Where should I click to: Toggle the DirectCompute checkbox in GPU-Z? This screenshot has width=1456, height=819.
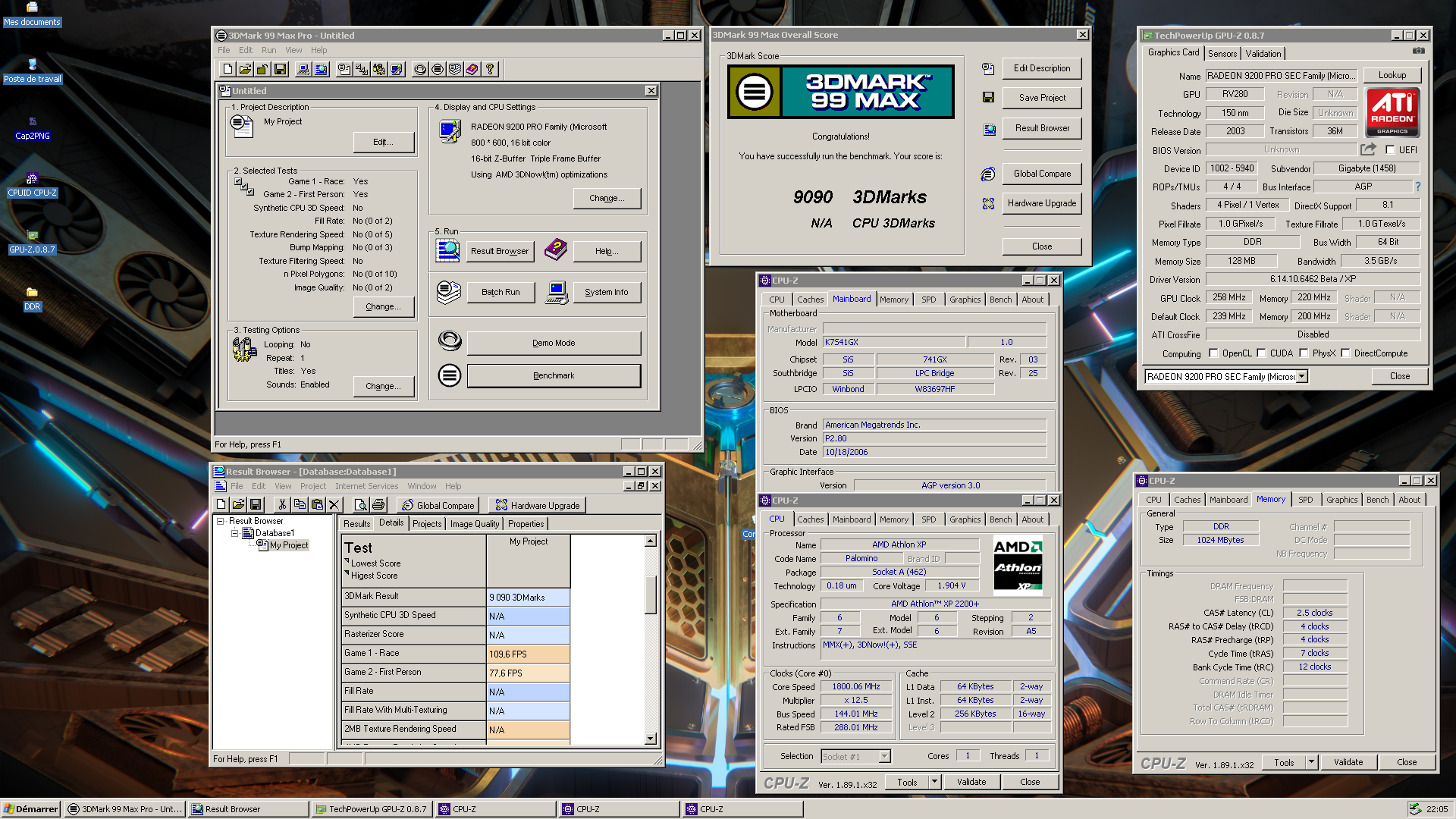pos(1345,353)
